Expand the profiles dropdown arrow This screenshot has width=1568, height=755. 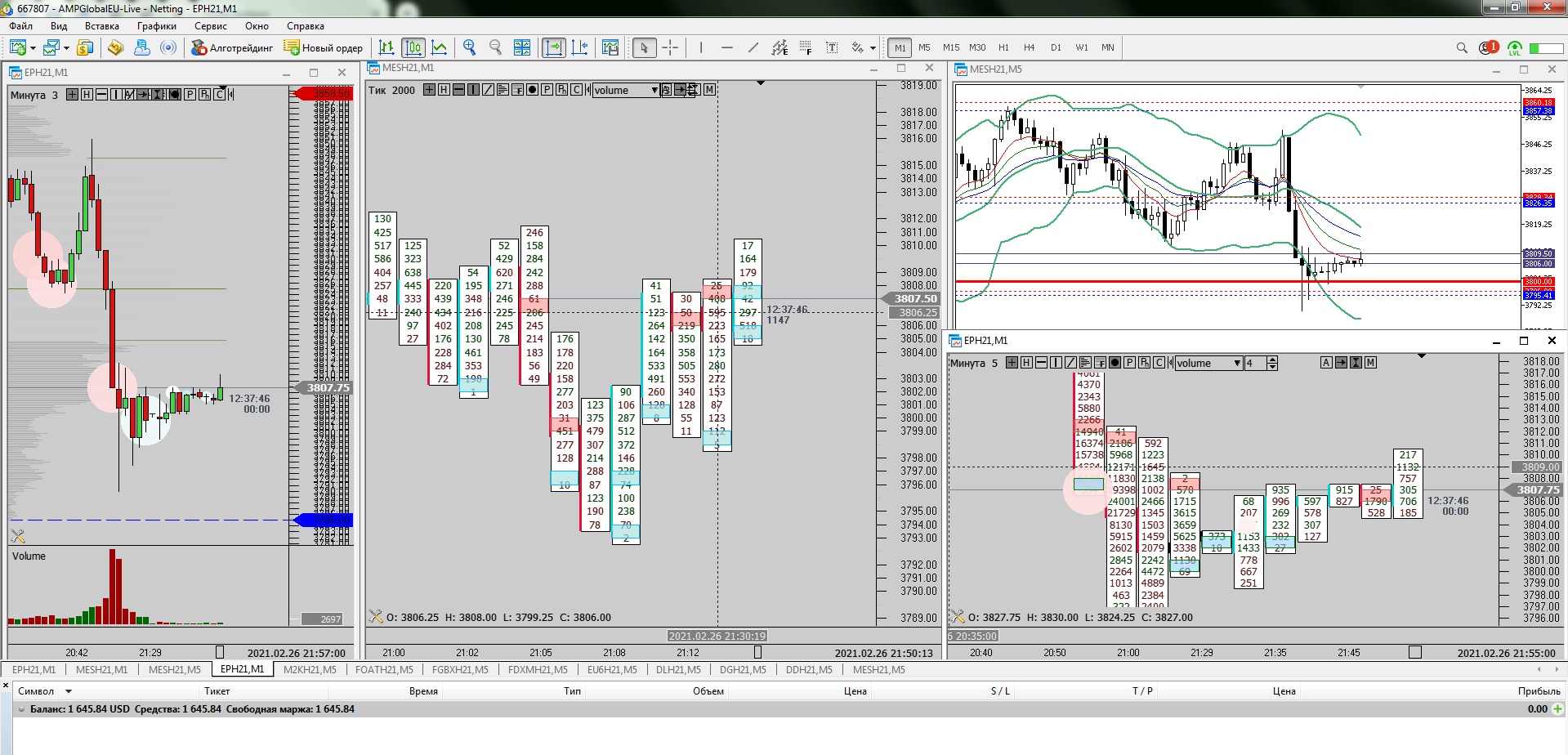tap(66, 47)
